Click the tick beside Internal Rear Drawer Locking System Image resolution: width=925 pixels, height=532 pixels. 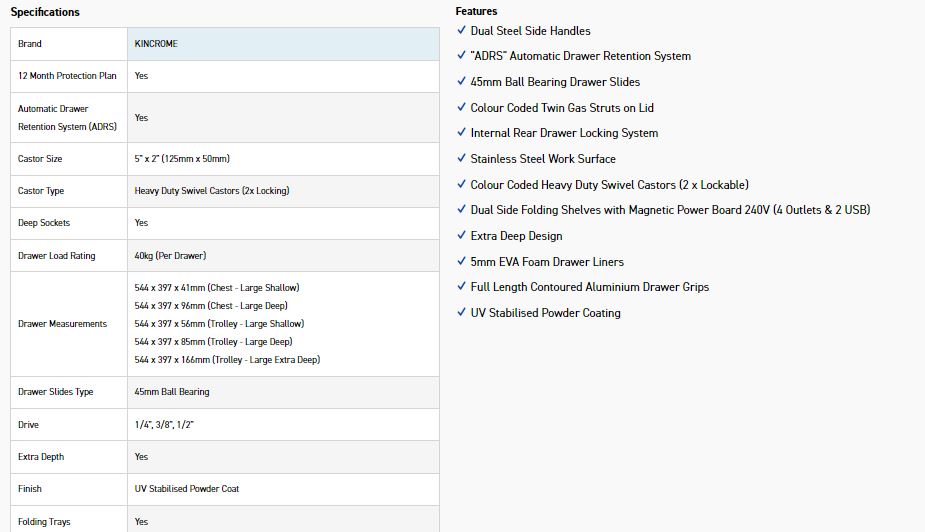pyautogui.click(x=461, y=133)
